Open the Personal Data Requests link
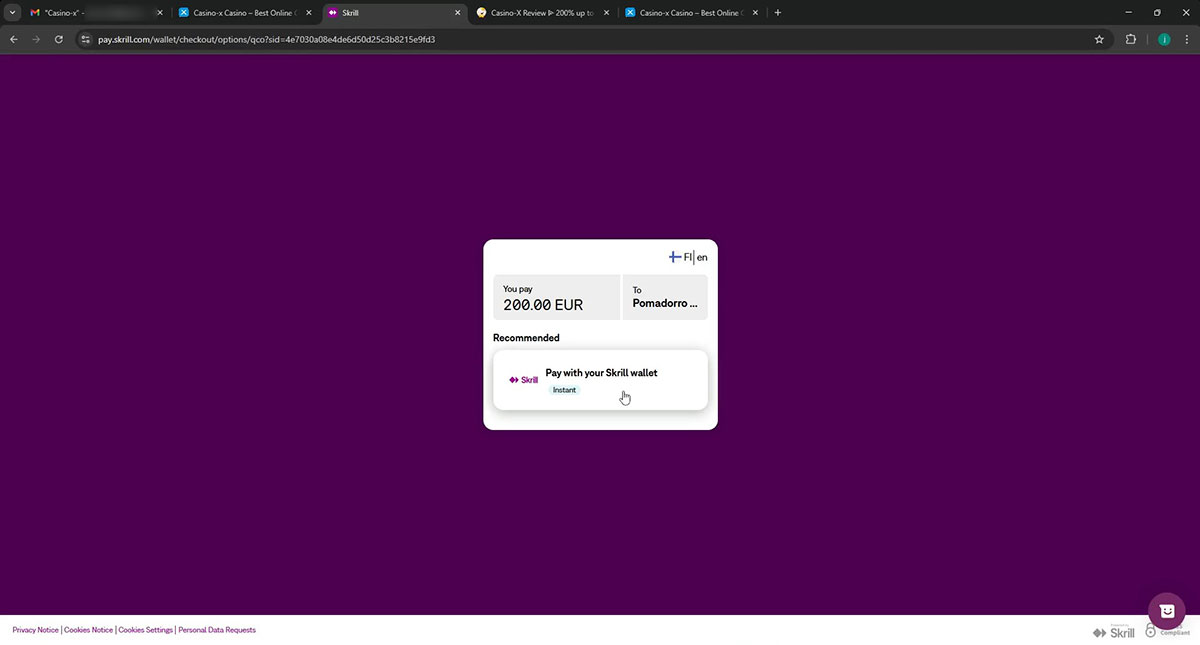The width and height of the screenshot is (1200, 645). tap(217, 630)
